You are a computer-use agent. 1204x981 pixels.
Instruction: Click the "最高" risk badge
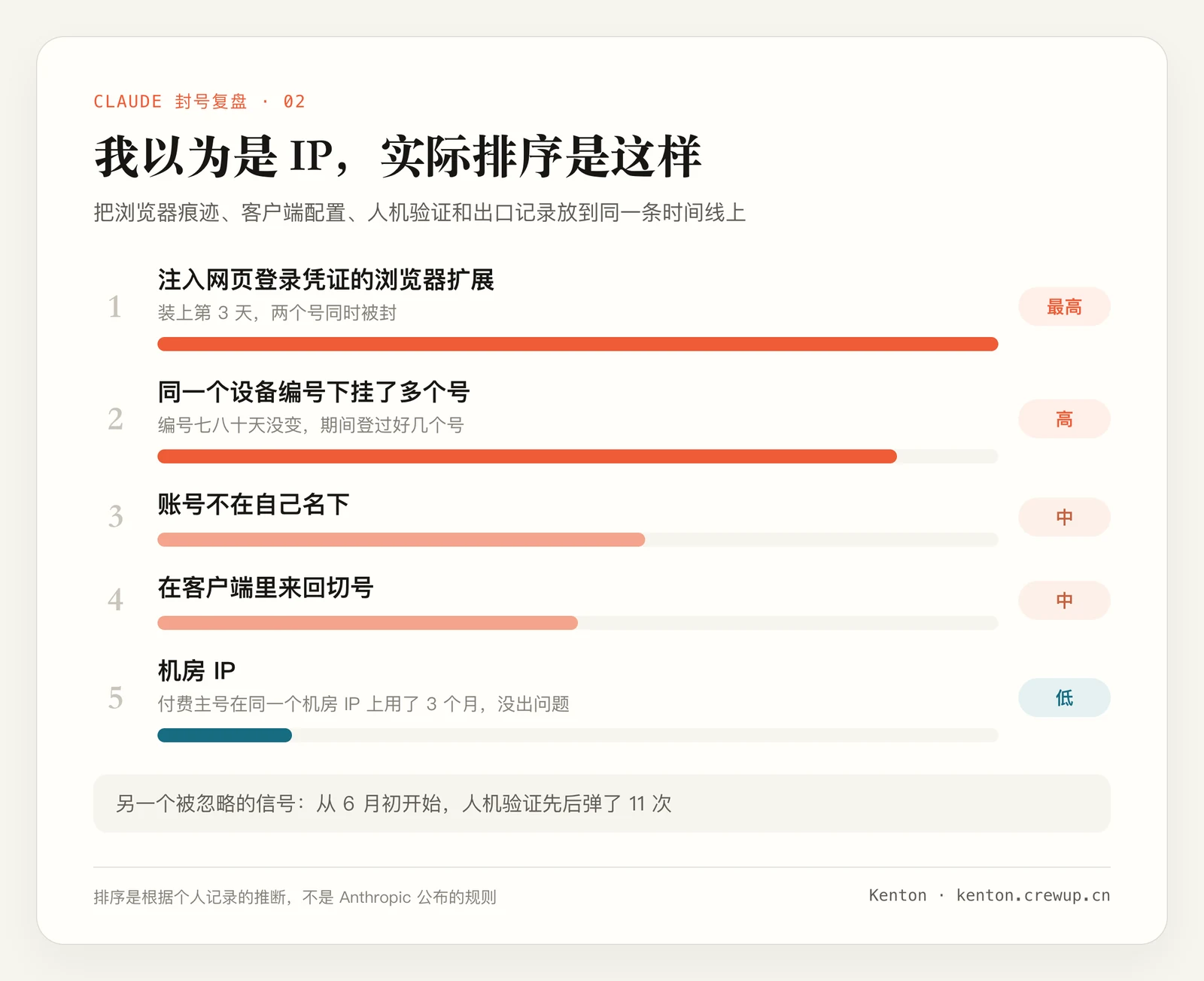[1064, 307]
